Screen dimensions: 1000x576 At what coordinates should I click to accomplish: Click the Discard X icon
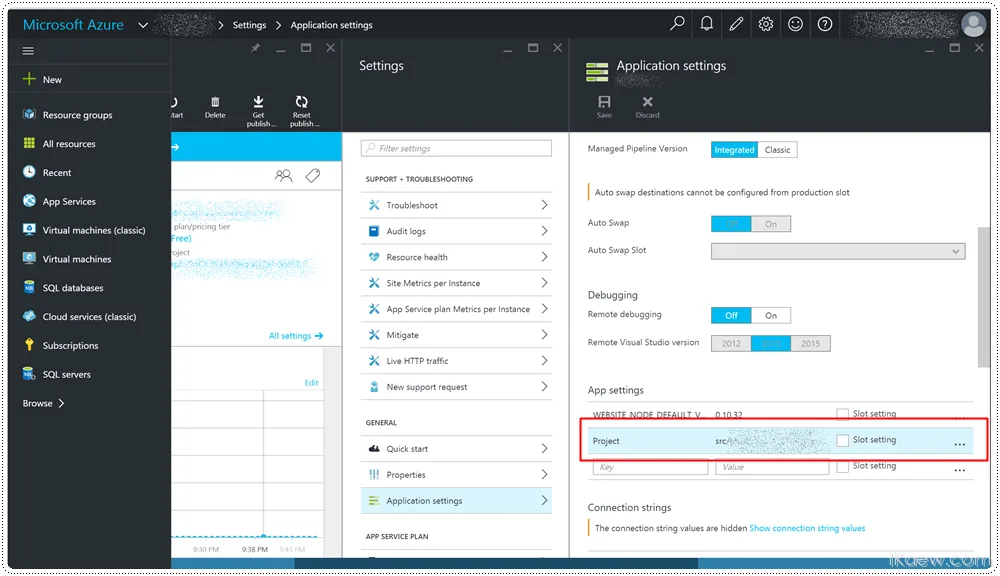coord(647,101)
